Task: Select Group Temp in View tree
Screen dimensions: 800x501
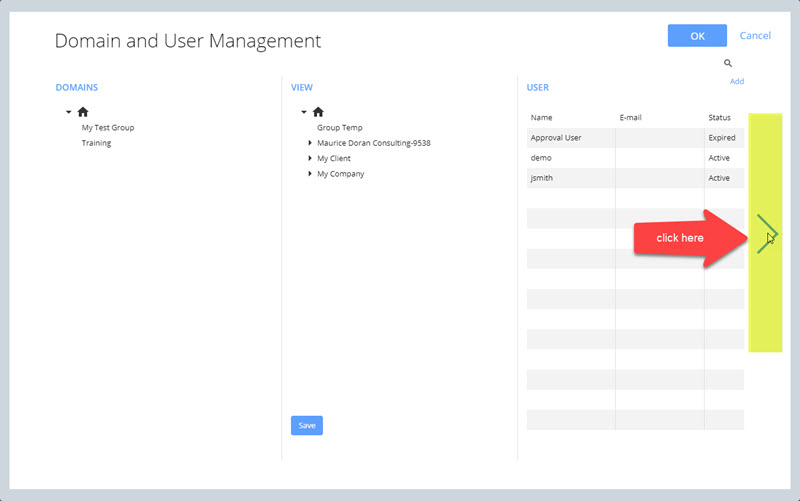Action: coord(340,128)
